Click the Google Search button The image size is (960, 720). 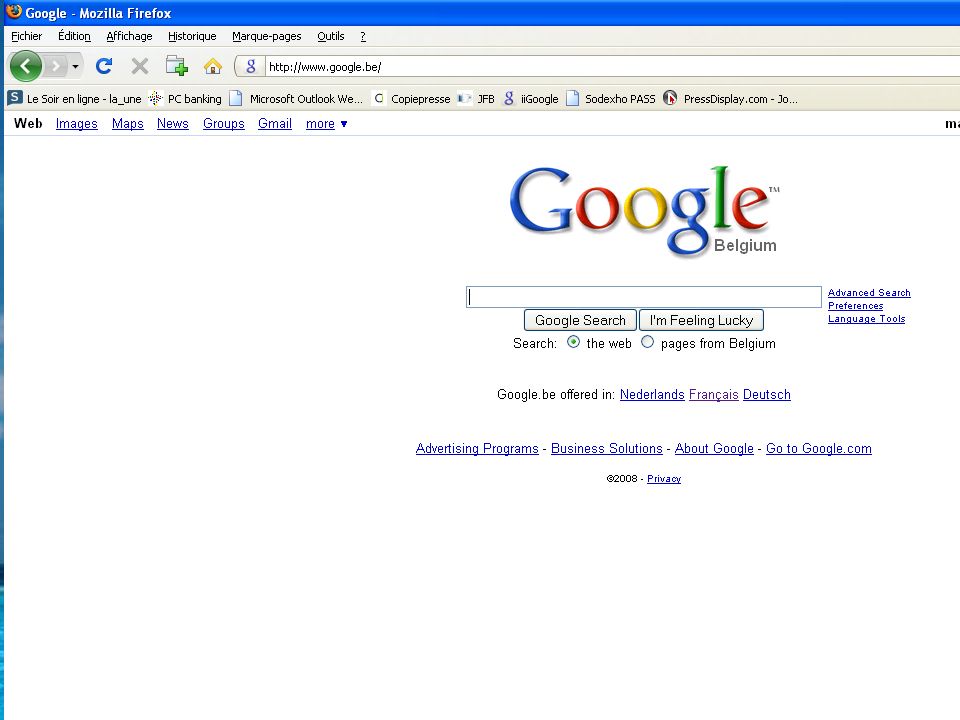[x=580, y=320]
